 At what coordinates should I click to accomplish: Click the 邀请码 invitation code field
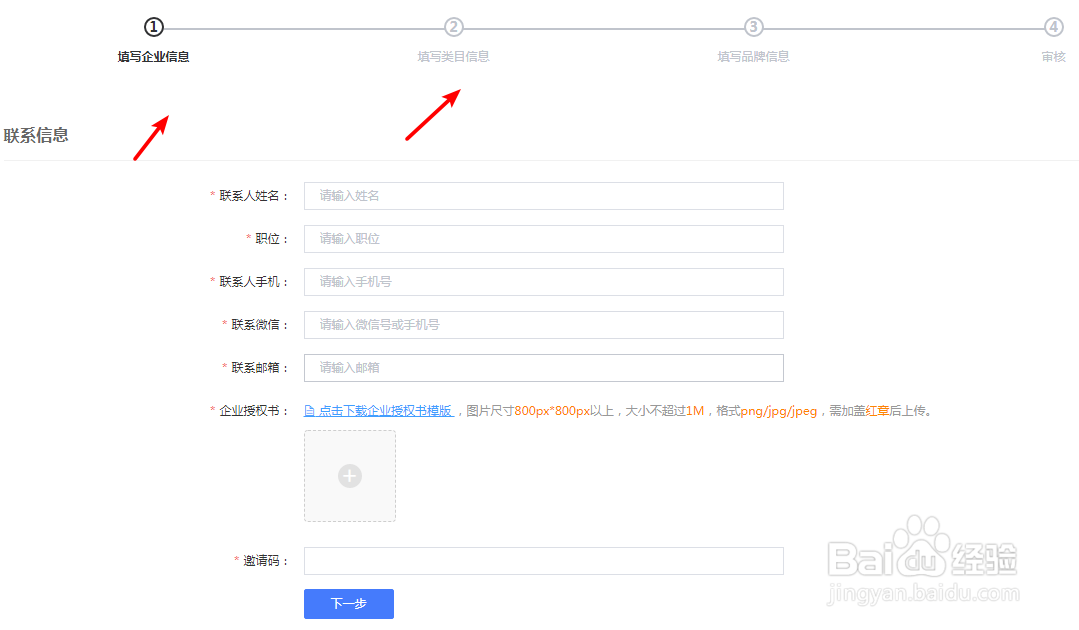click(x=543, y=560)
